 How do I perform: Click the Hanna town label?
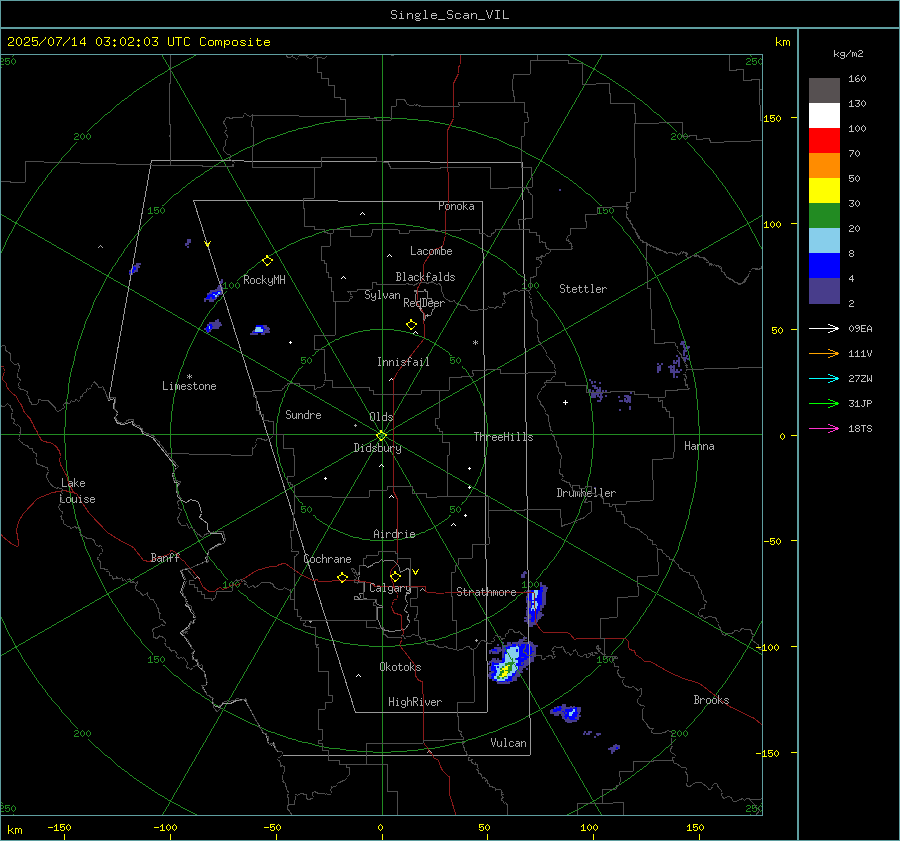tap(699, 446)
